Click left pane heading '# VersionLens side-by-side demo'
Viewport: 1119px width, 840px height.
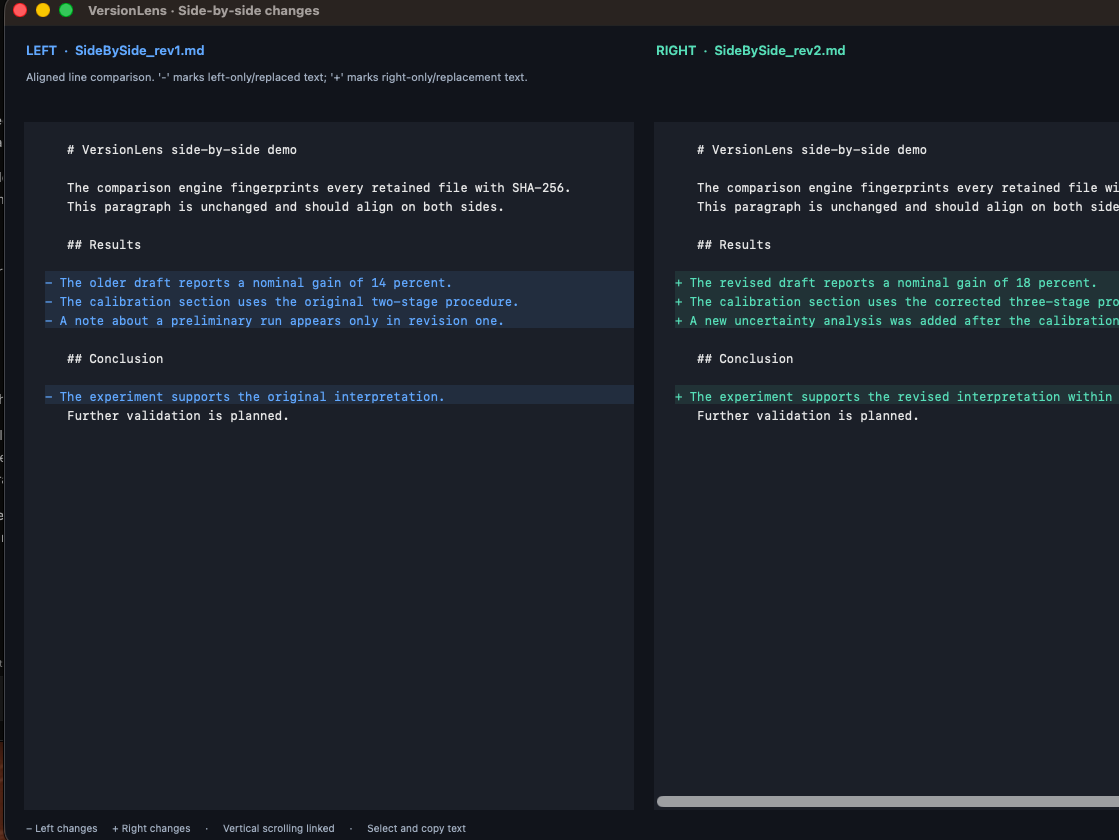pos(182,150)
